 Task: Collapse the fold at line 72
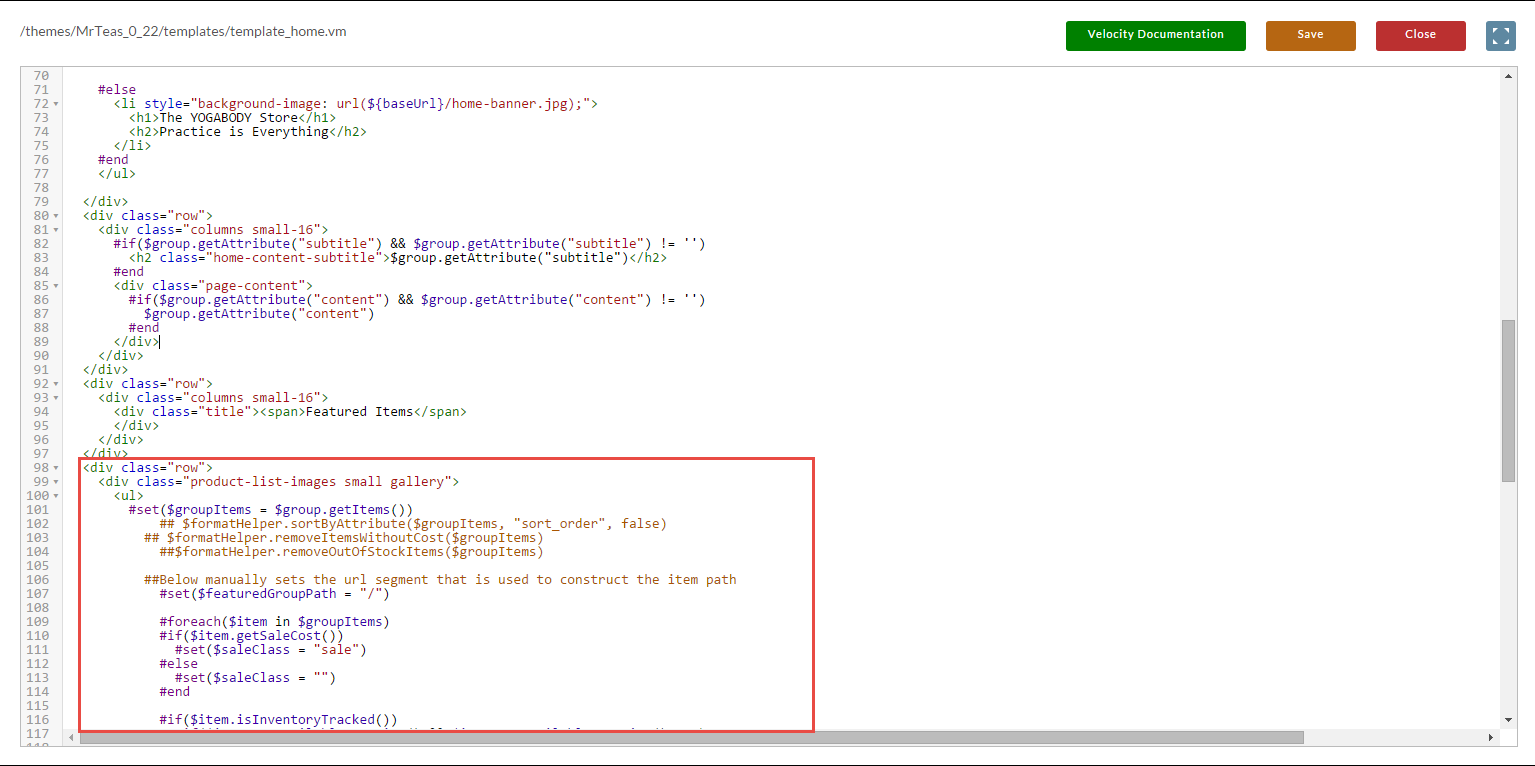[56, 104]
